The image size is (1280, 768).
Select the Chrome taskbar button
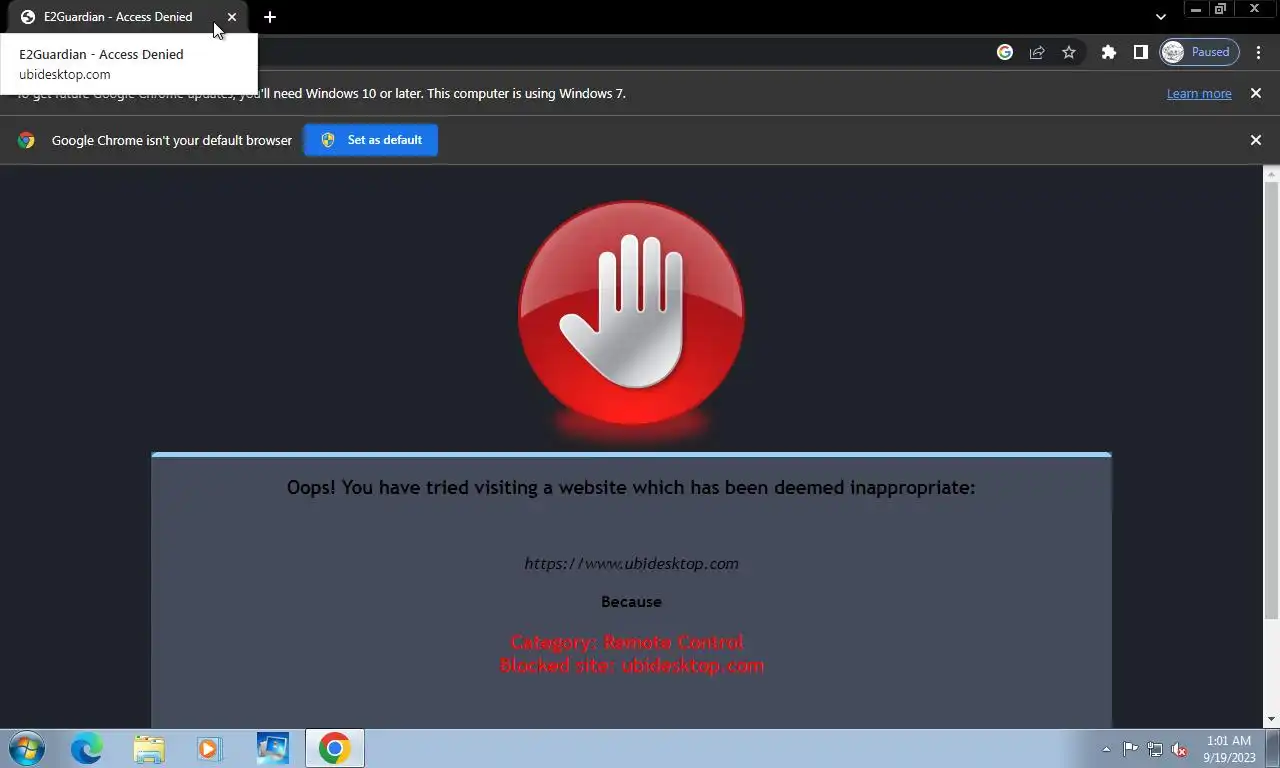pyautogui.click(x=335, y=748)
